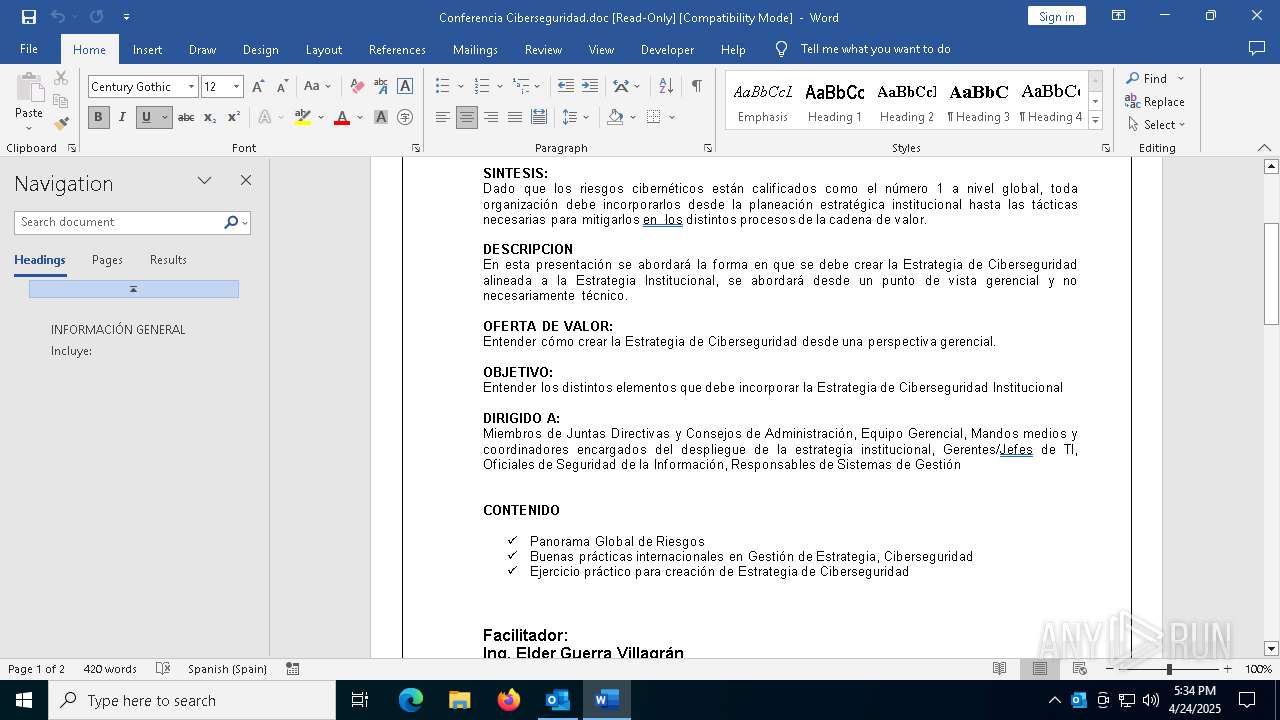Image resolution: width=1280 pixels, height=720 pixels.
Task: Switch to Insert ribbon tab
Action: tap(147, 49)
